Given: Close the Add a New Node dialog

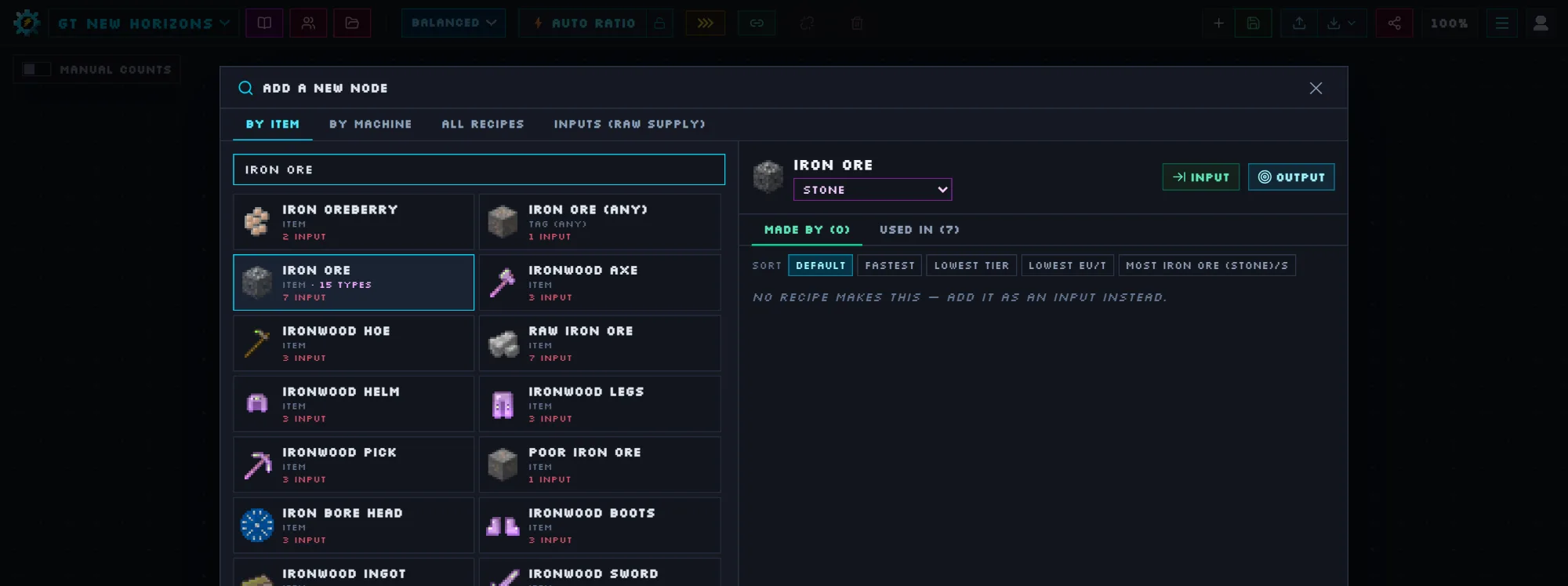Looking at the screenshot, I should [x=1316, y=88].
